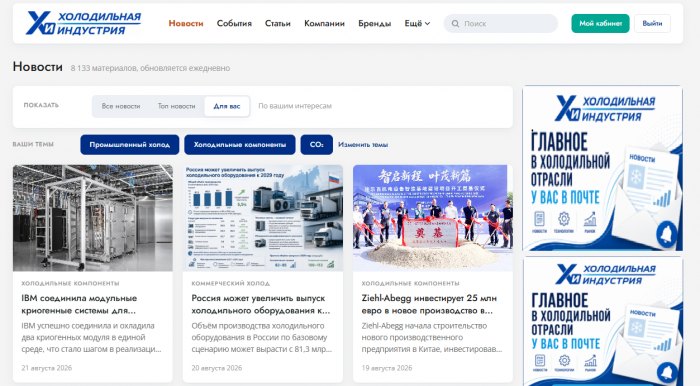Toggle the CO₂ topic chip
This screenshot has width=700, height=386.
tap(317, 145)
